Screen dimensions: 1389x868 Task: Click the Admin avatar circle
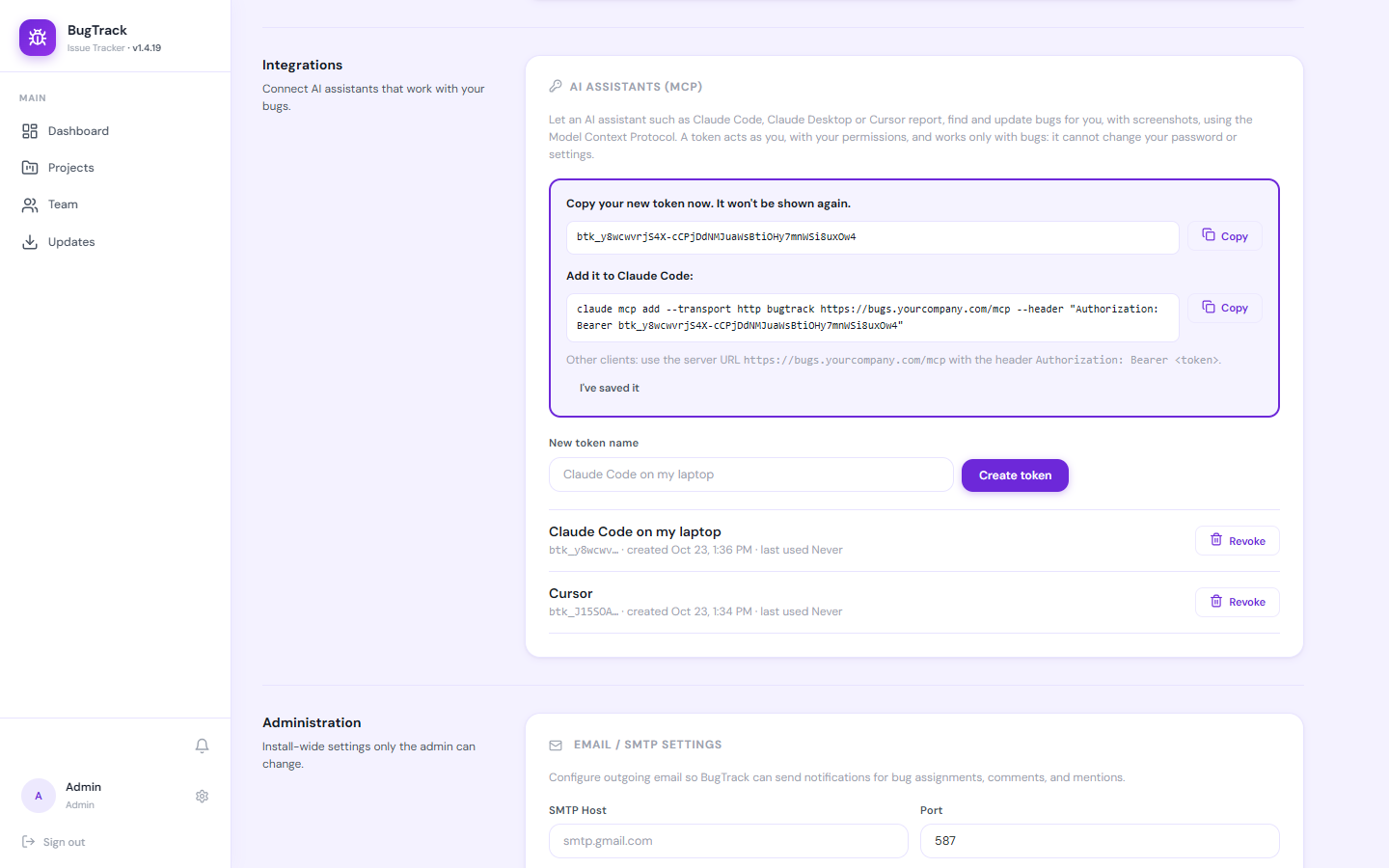coord(39,796)
